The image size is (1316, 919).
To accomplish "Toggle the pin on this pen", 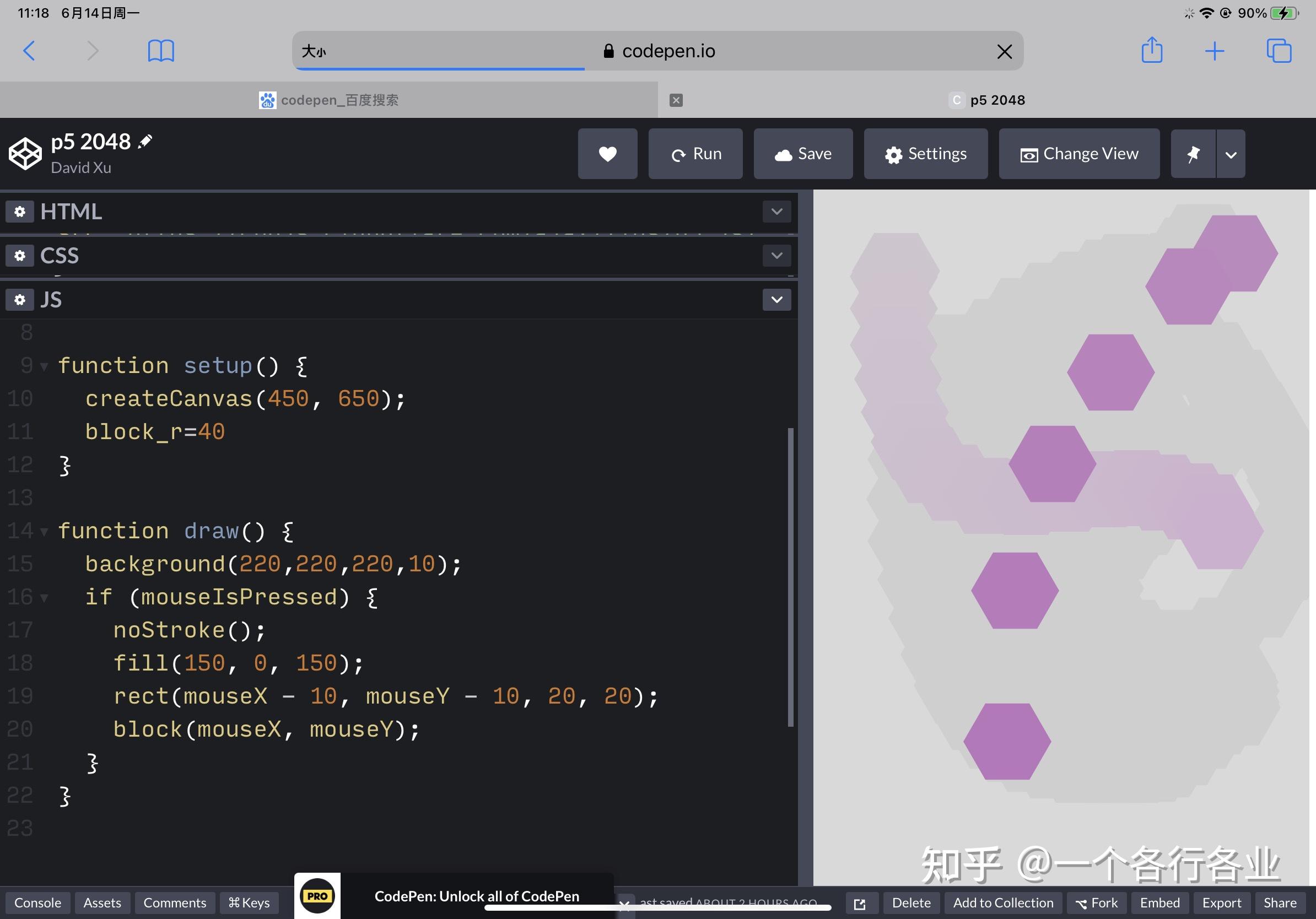I will click(x=1194, y=154).
